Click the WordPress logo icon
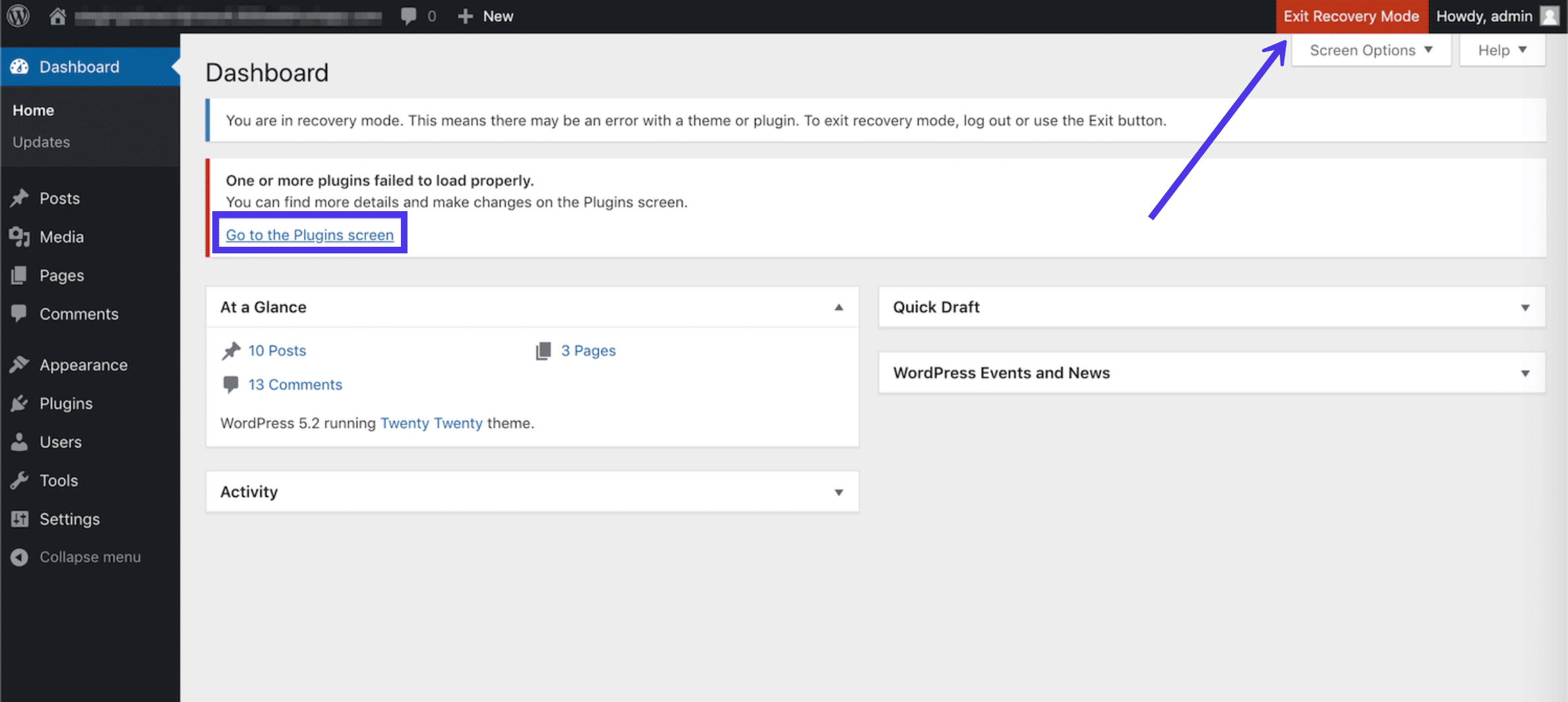This screenshot has width=1568, height=702. pyautogui.click(x=17, y=16)
